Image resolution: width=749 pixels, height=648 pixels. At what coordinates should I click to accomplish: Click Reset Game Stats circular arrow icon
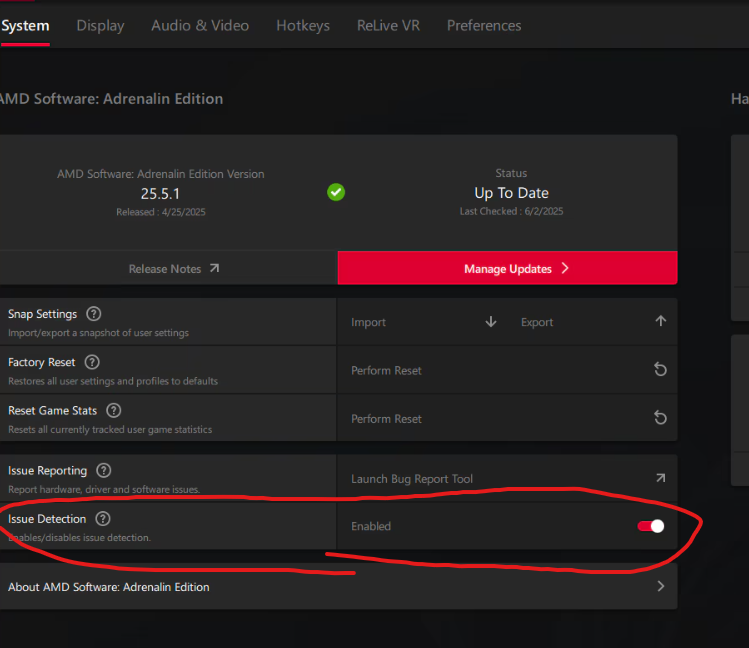click(x=660, y=418)
